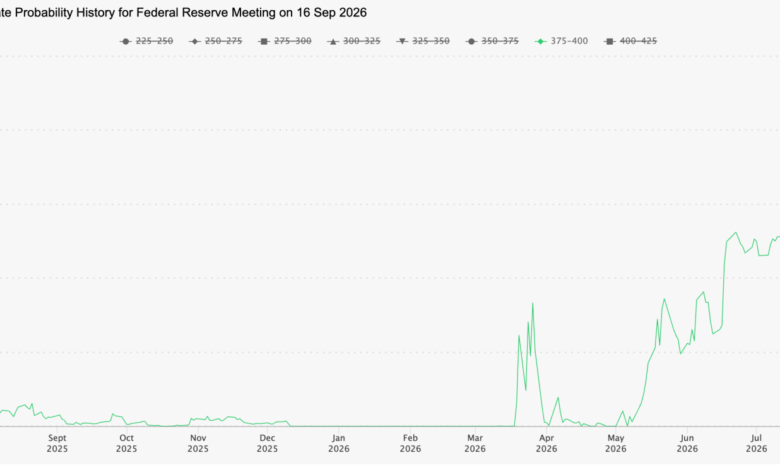Toggle the 300-325 series in legend

(354, 41)
